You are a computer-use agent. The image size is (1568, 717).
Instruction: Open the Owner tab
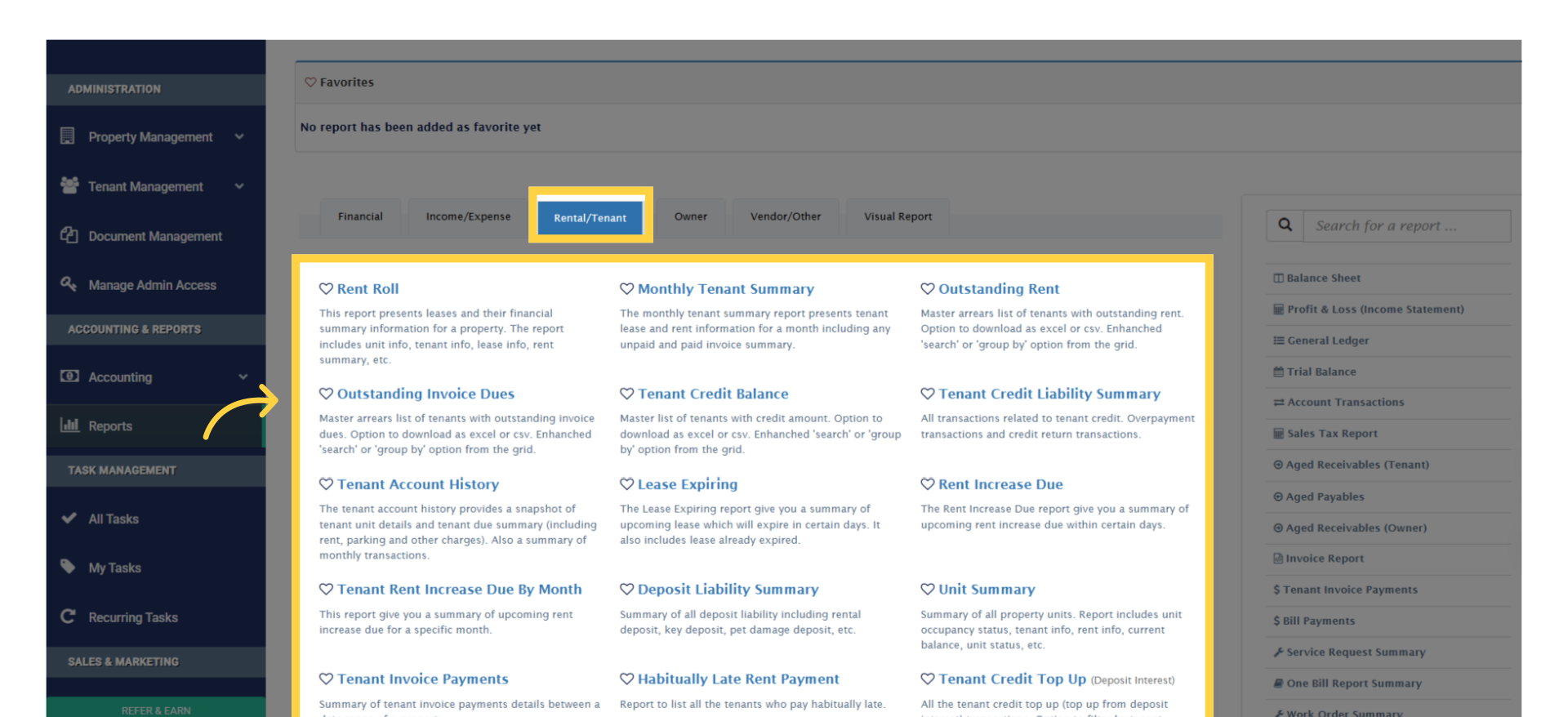691,216
